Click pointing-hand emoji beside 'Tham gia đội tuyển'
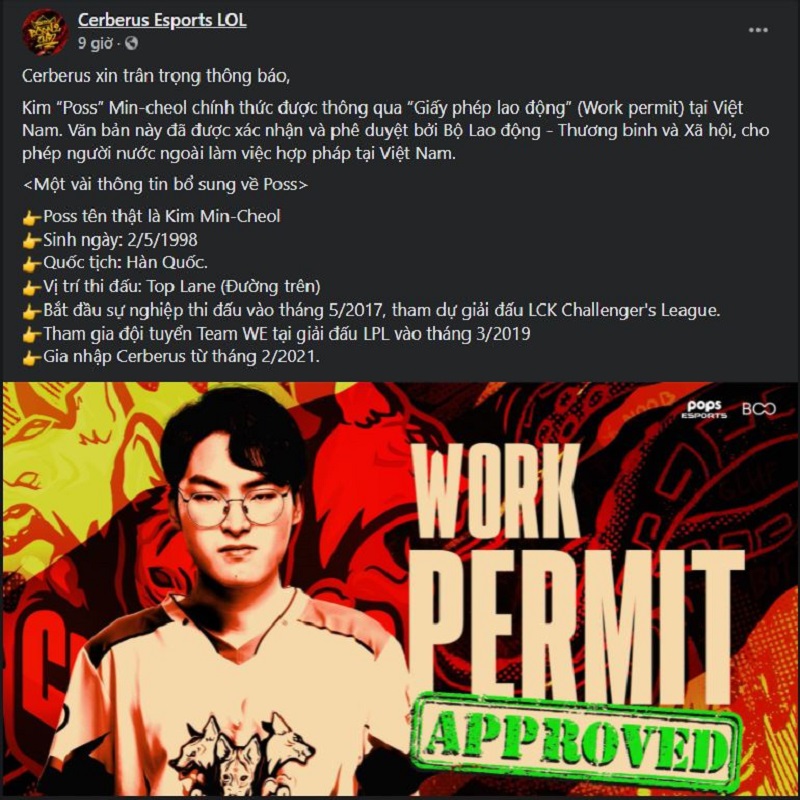Viewport: 800px width, 800px height. pyautogui.click(x=32, y=335)
